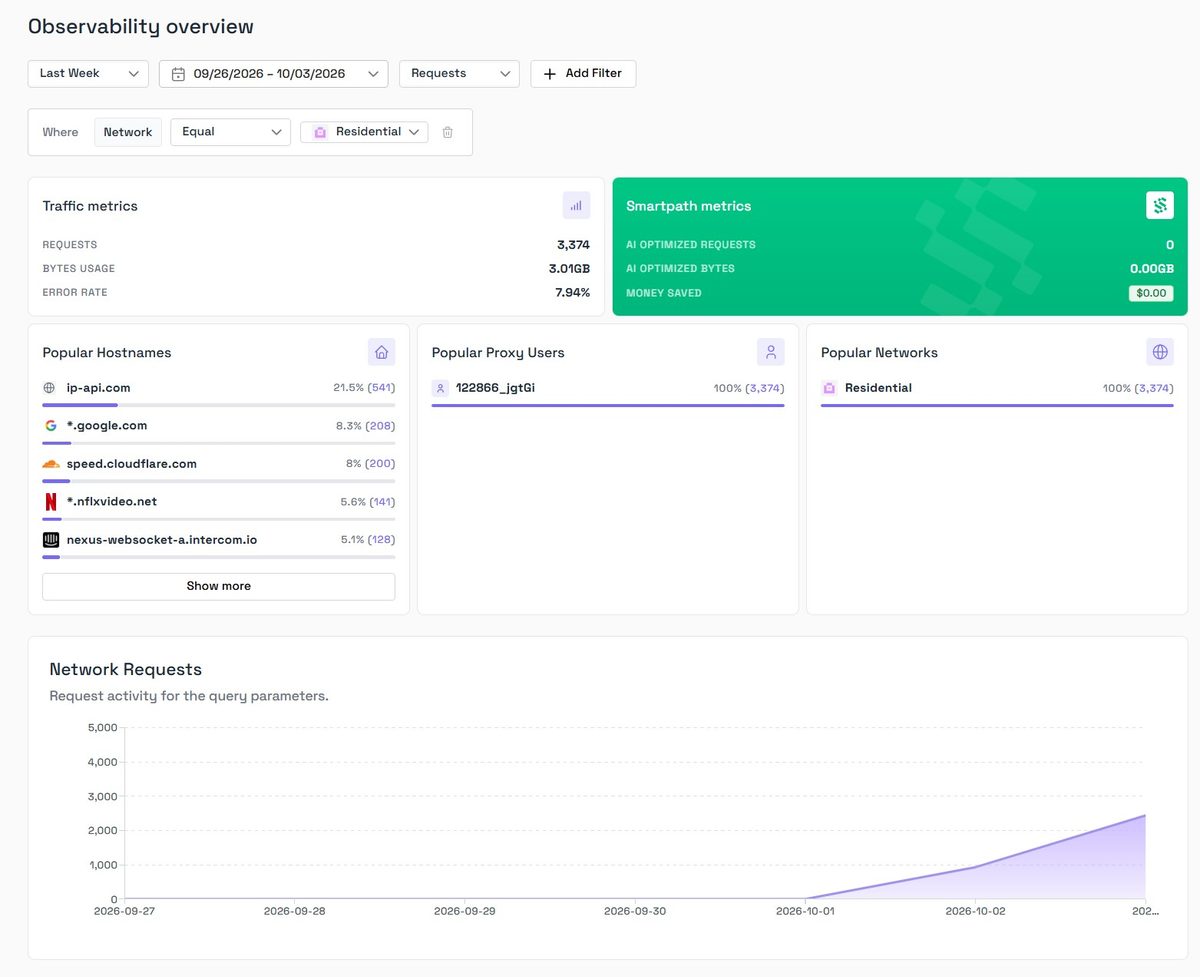1200x977 pixels.
Task: Click the Network field in the filter row
Action: [128, 132]
